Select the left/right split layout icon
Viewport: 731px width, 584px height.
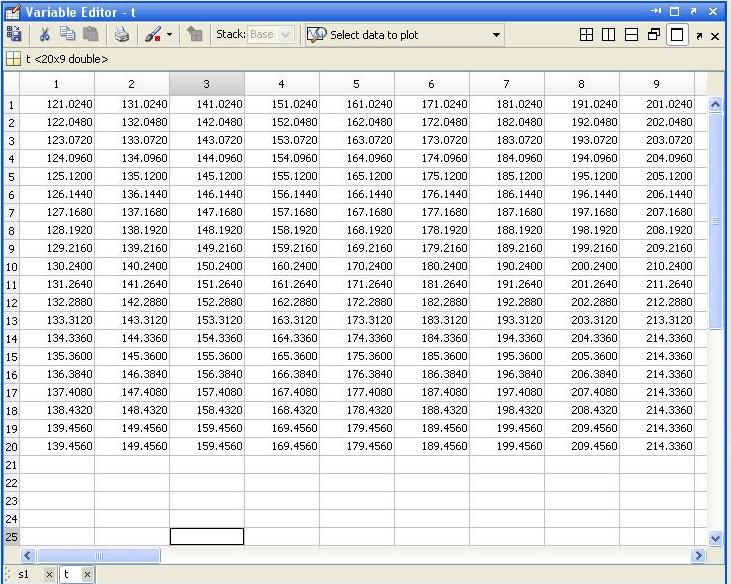pos(608,35)
